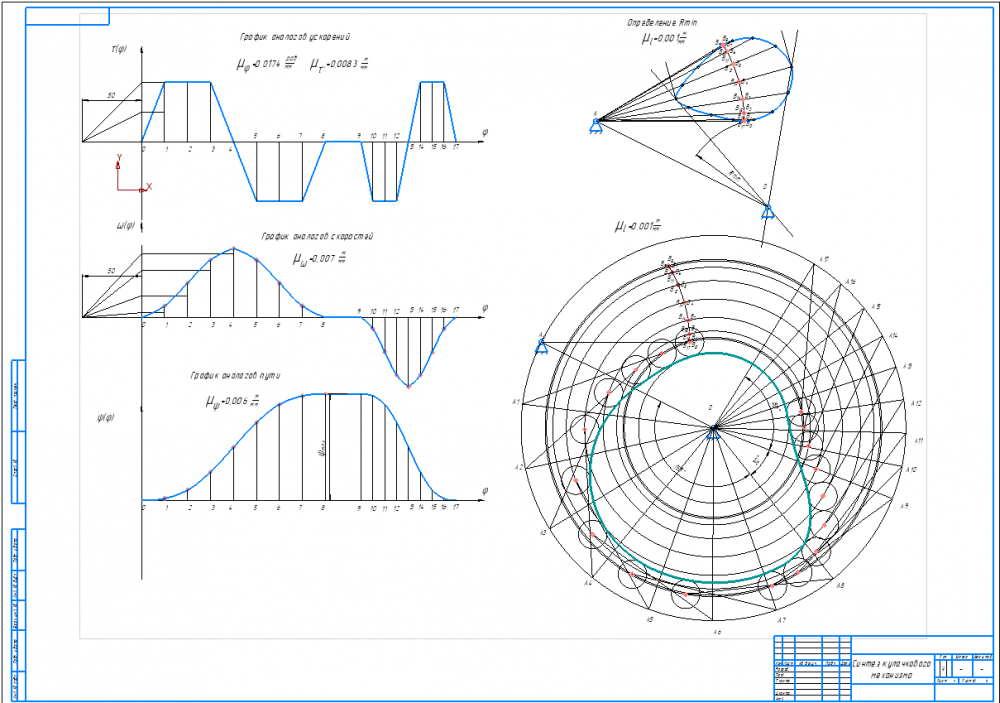Click the 'График аналогов скоростей' title
This screenshot has width=1000, height=703.
(317, 236)
